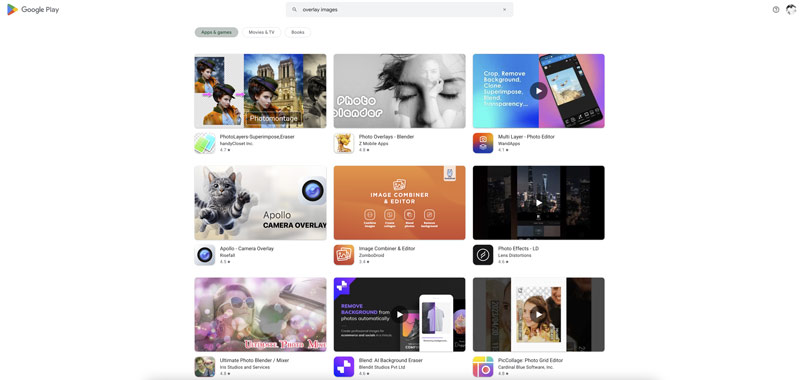The image size is (800, 380).
Task: Clear the search field with X
Action: coord(505,10)
